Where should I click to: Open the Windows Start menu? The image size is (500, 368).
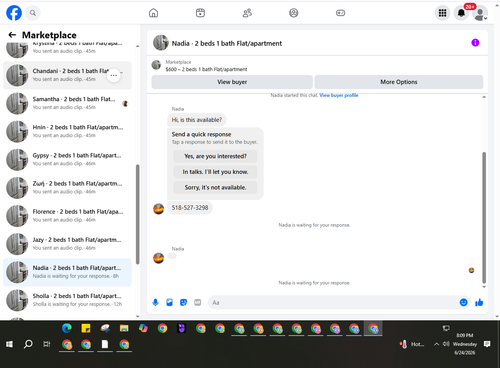click(9, 344)
